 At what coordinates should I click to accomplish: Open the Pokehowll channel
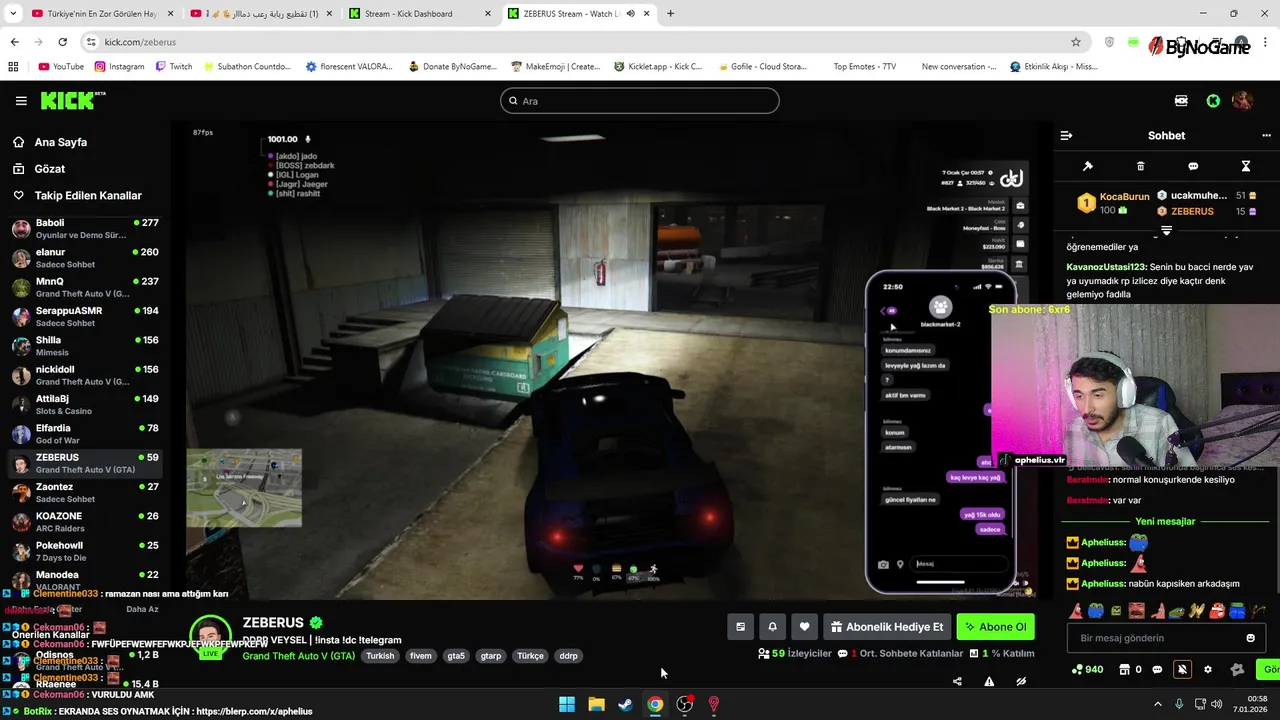[85, 551]
